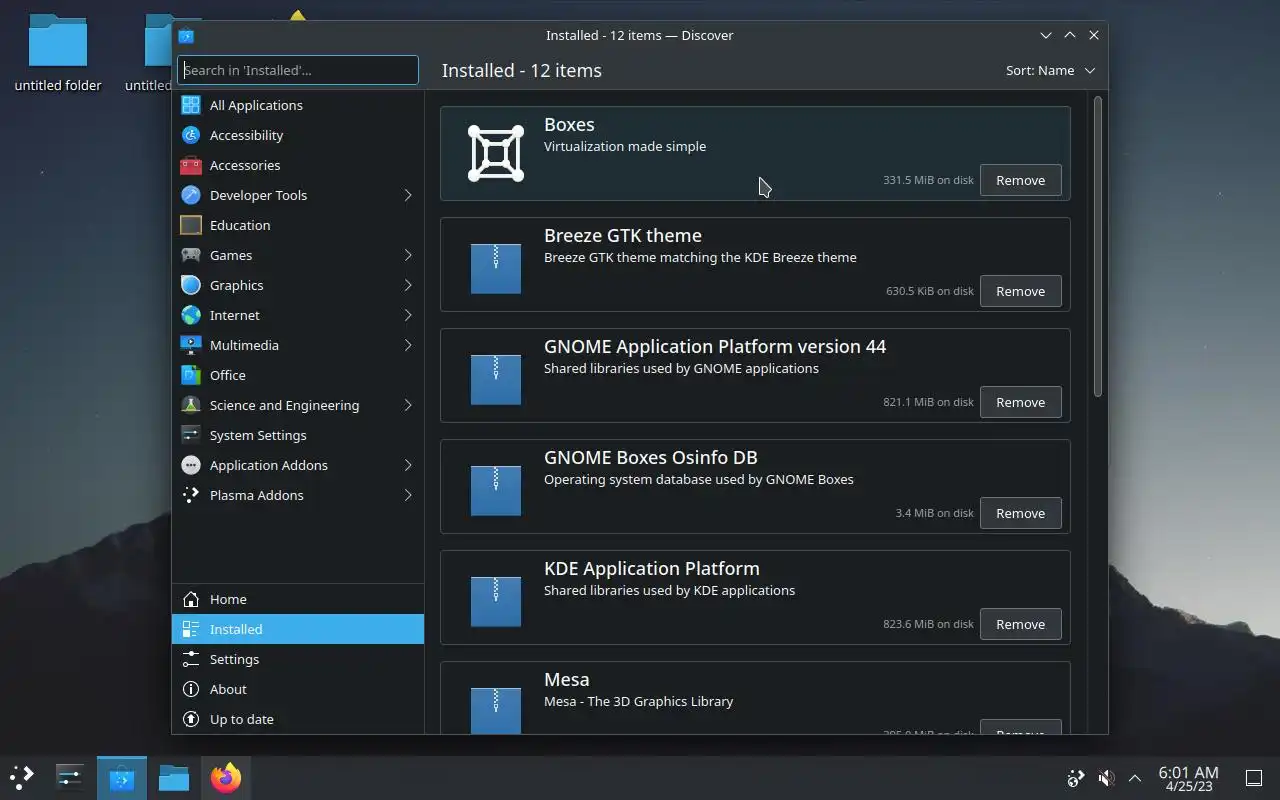Expand the Multimedia subcategories arrow
Image resolution: width=1280 pixels, height=800 pixels.
tap(408, 345)
